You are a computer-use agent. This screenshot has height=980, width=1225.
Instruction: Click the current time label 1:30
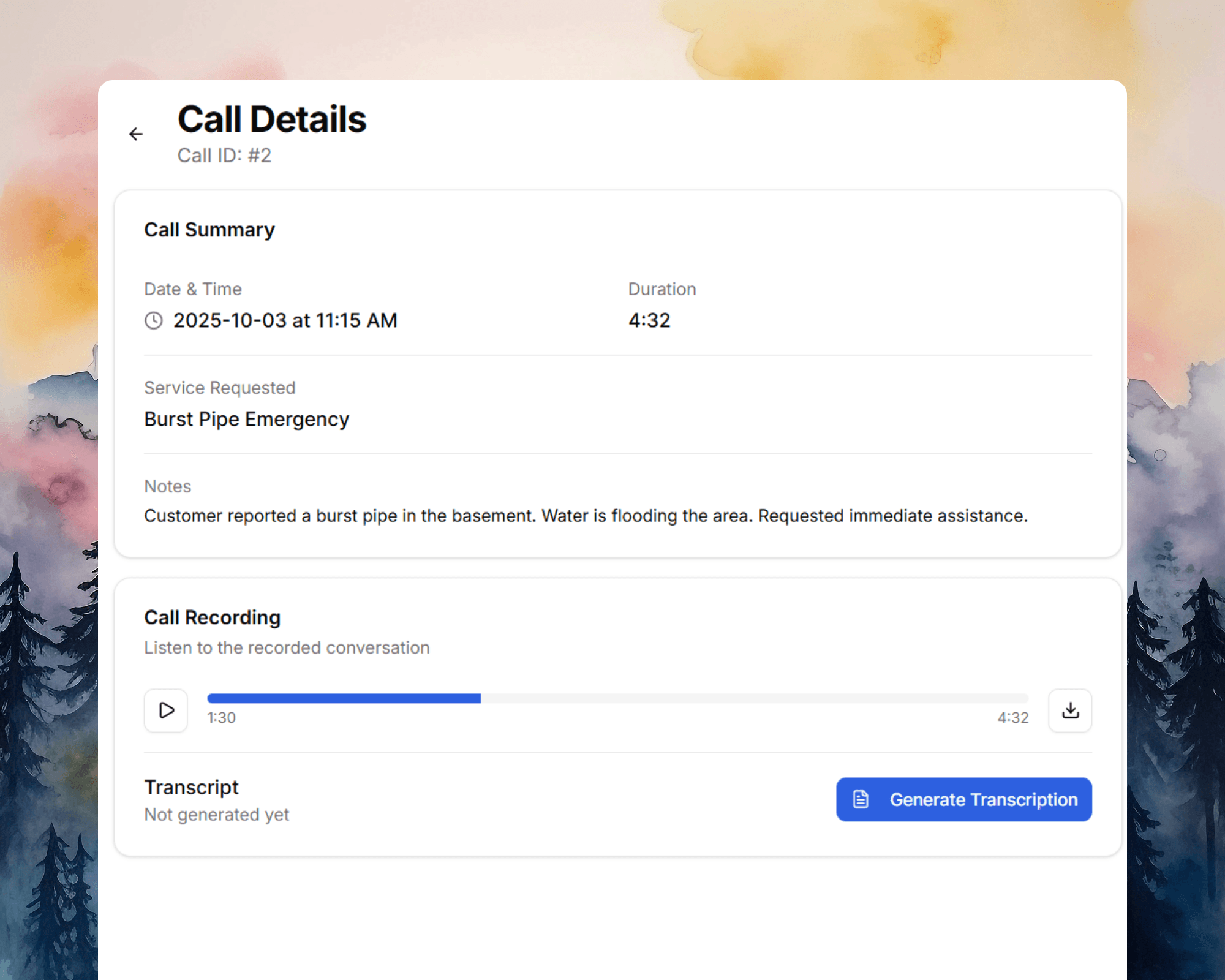tap(221, 717)
